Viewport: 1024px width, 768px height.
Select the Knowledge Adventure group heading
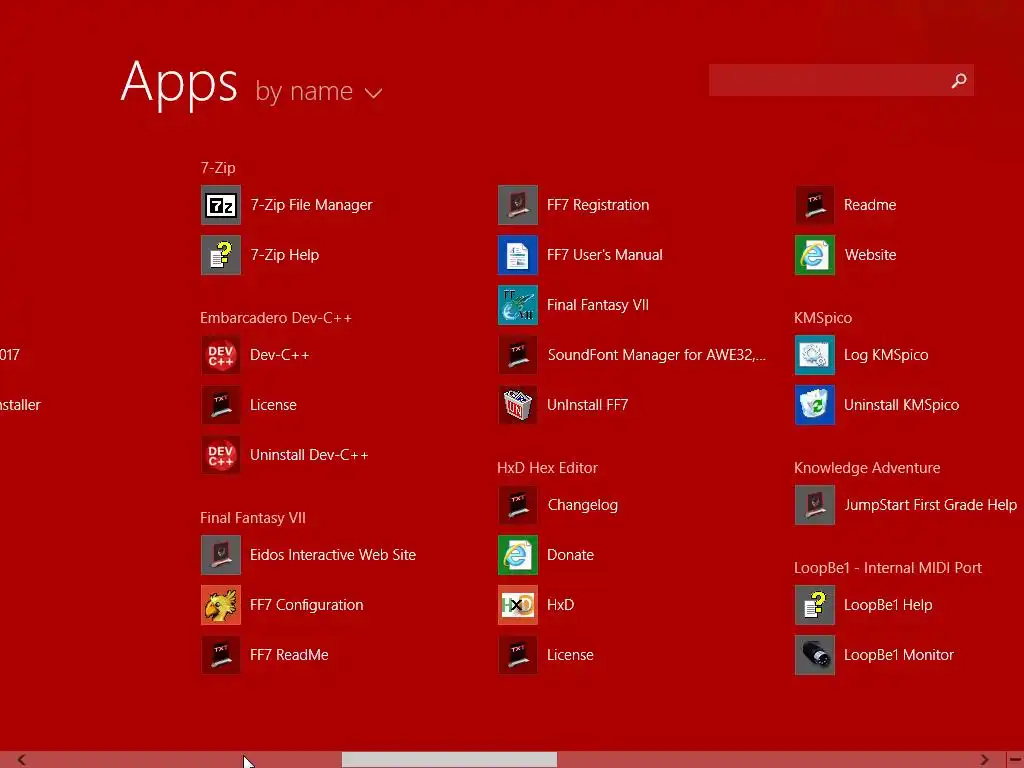tap(867, 468)
